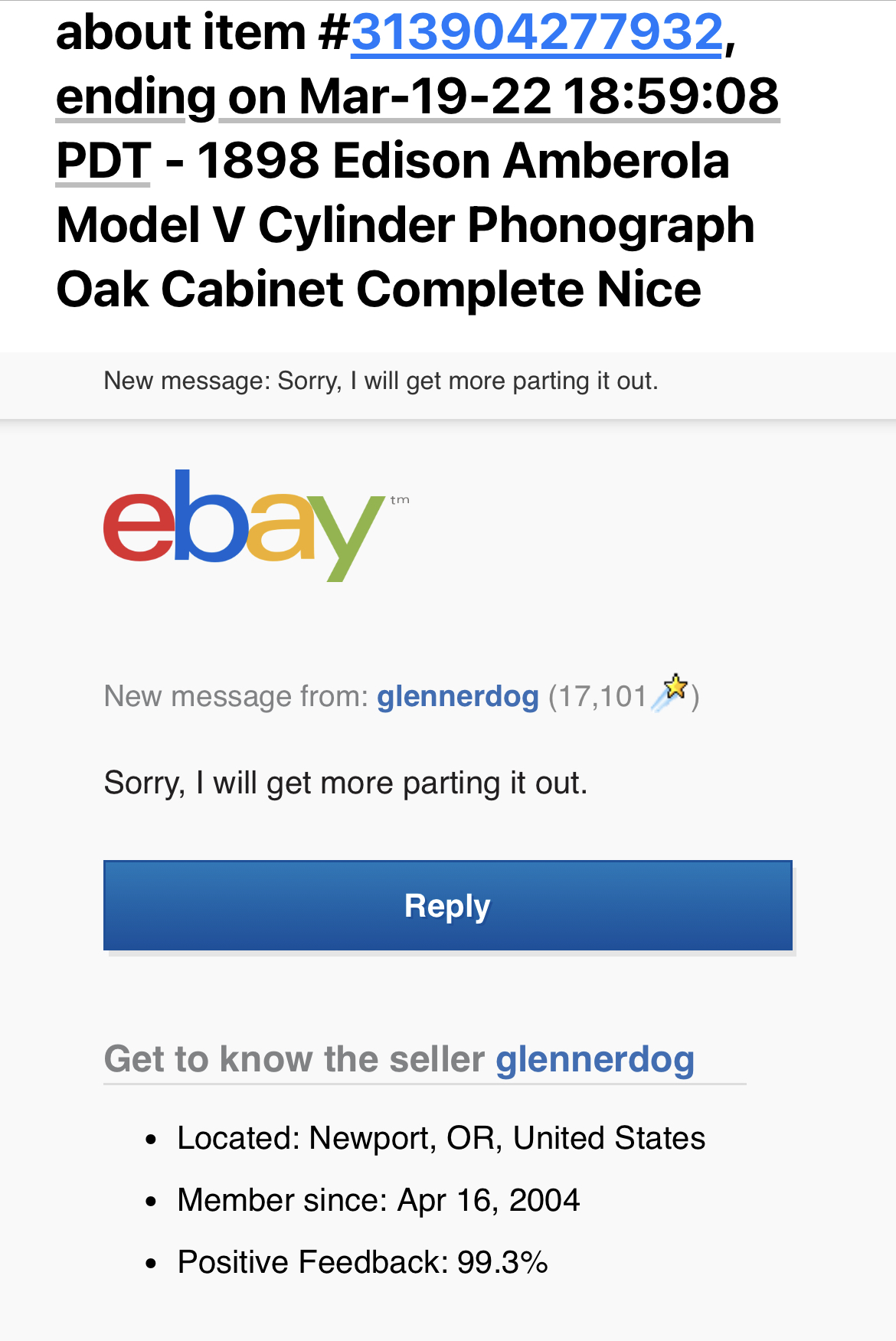Click the 'Oak Cabinet Complete Nice' subject line
This screenshot has height=1341, width=896.
click(x=378, y=291)
